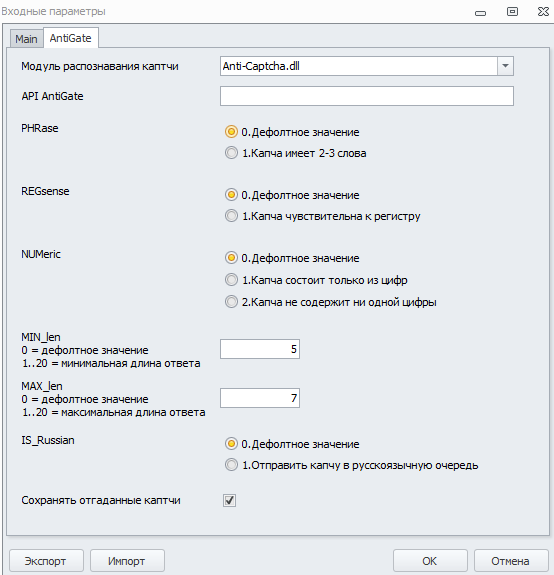This screenshot has width=554, height=575.
Task: Select NUMeric no-digits captcha option
Action: click(x=231, y=302)
